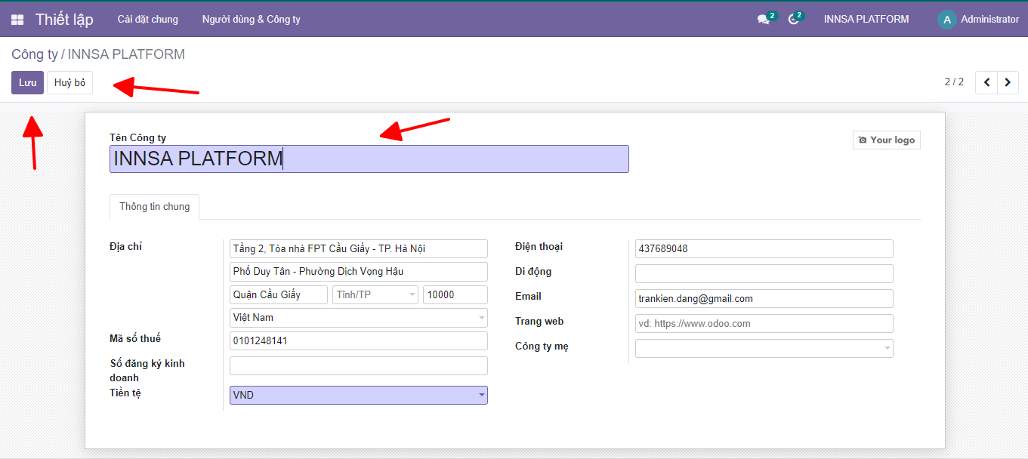Go to the next record arrow
This screenshot has height=459, width=1028.
click(x=1008, y=83)
